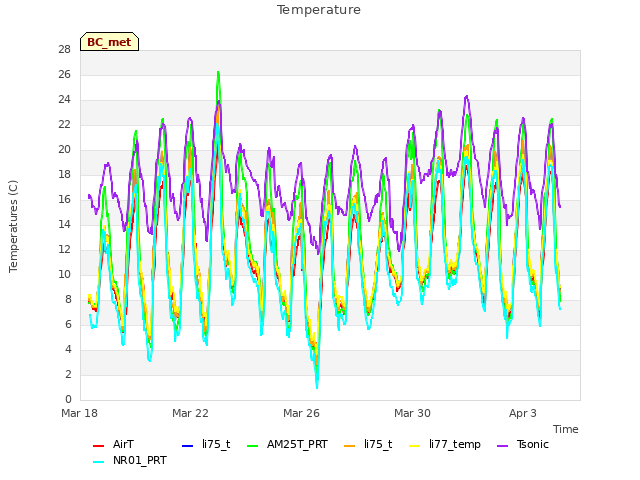Click the Time axis label
This screenshot has height=480, width=640.
[x=566, y=429]
